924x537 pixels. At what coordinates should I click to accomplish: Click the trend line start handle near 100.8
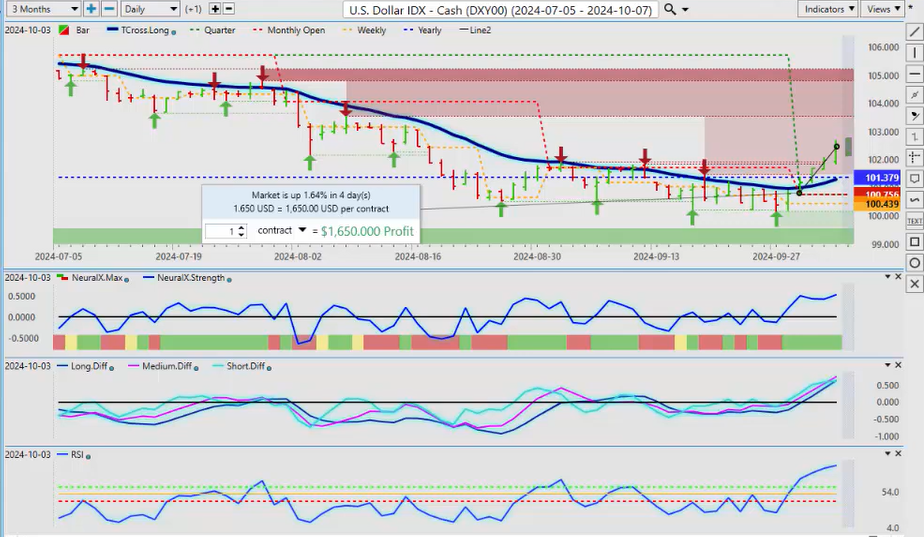pyautogui.click(x=800, y=193)
